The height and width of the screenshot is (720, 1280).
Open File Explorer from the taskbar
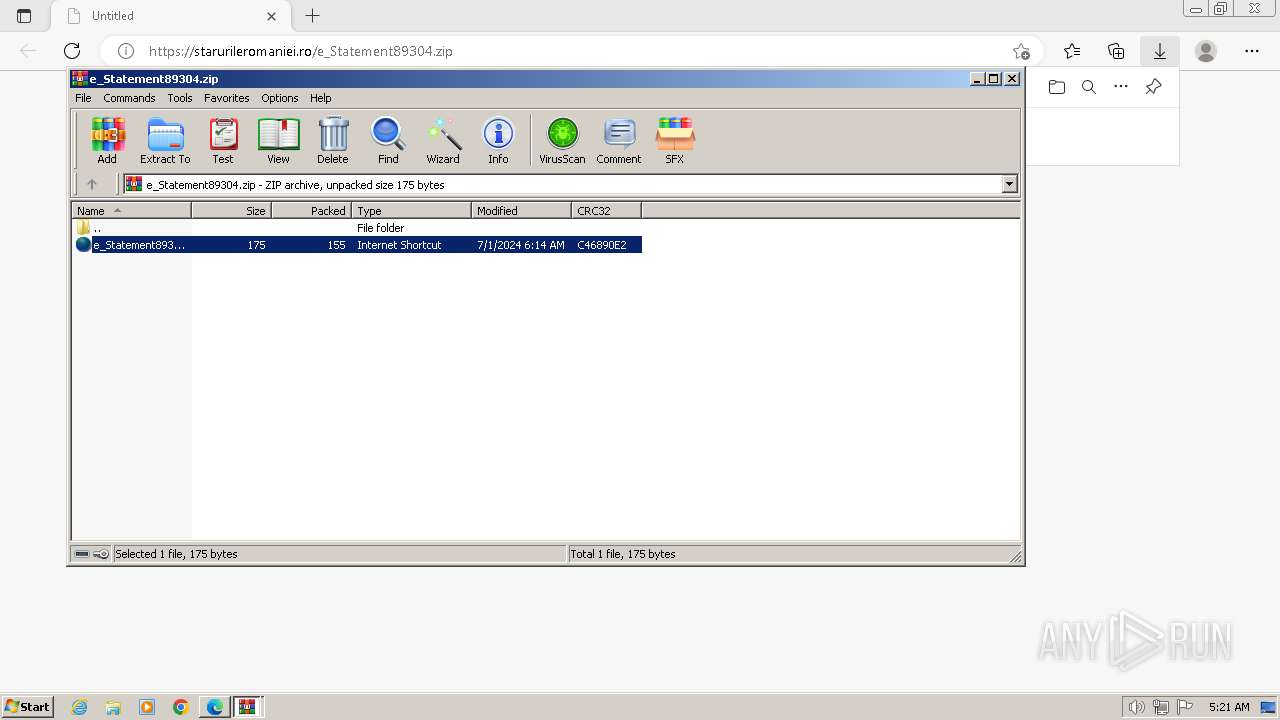pyautogui.click(x=113, y=707)
